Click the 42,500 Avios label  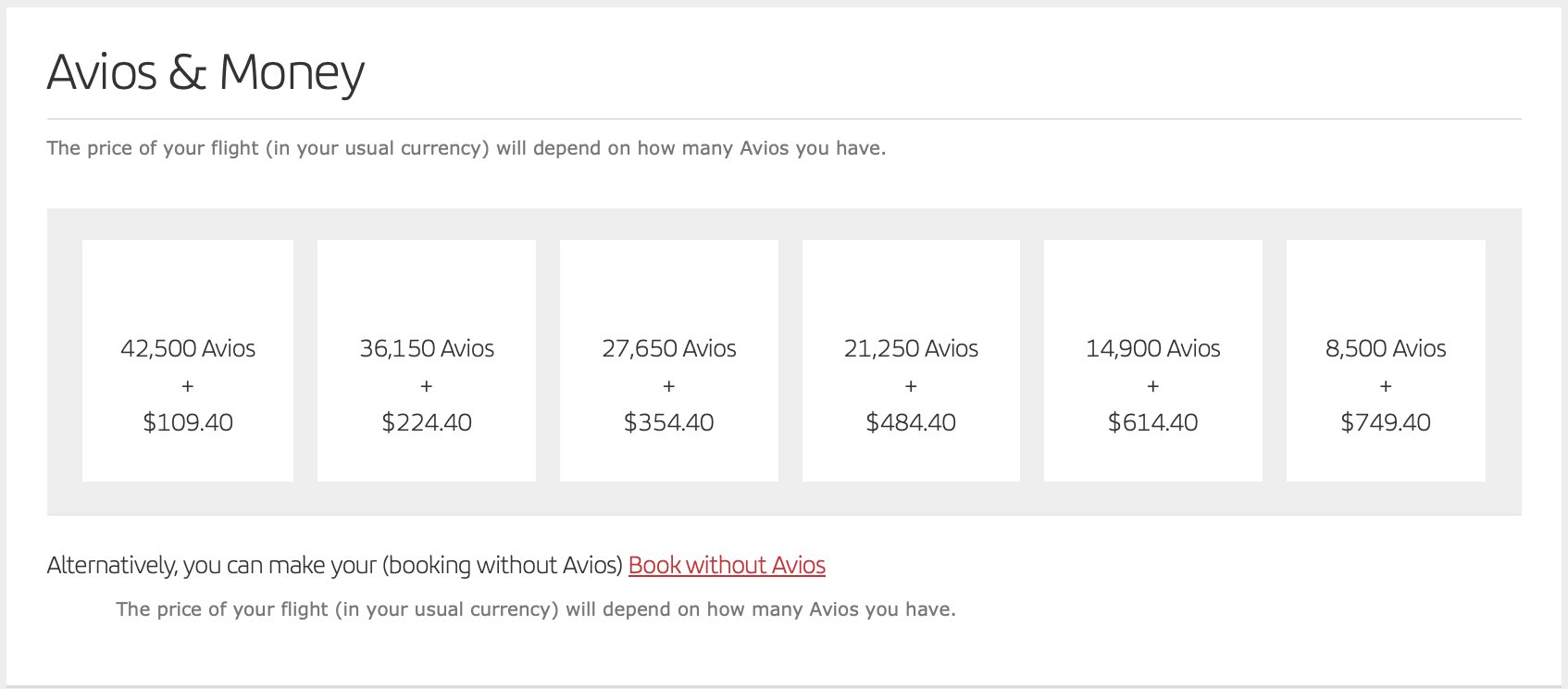tap(188, 348)
